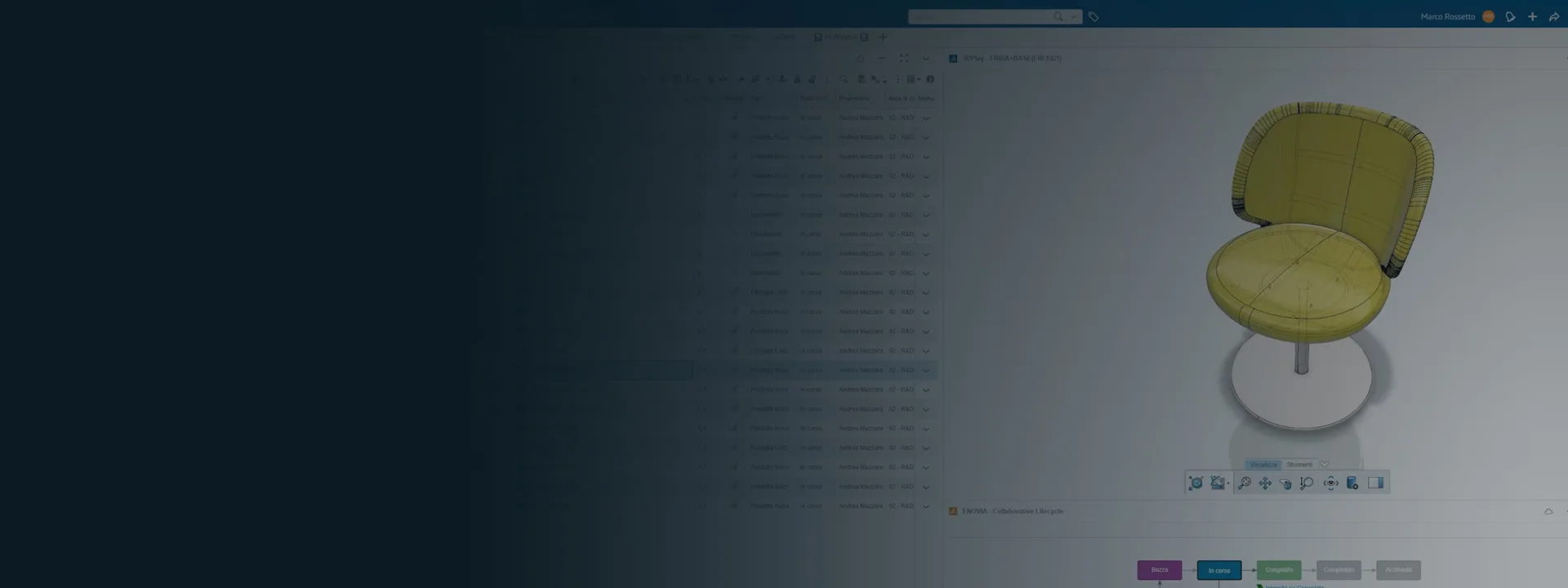The height and width of the screenshot is (588, 1568).
Task: Select the Rotate view tool
Action: [1285, 483]
